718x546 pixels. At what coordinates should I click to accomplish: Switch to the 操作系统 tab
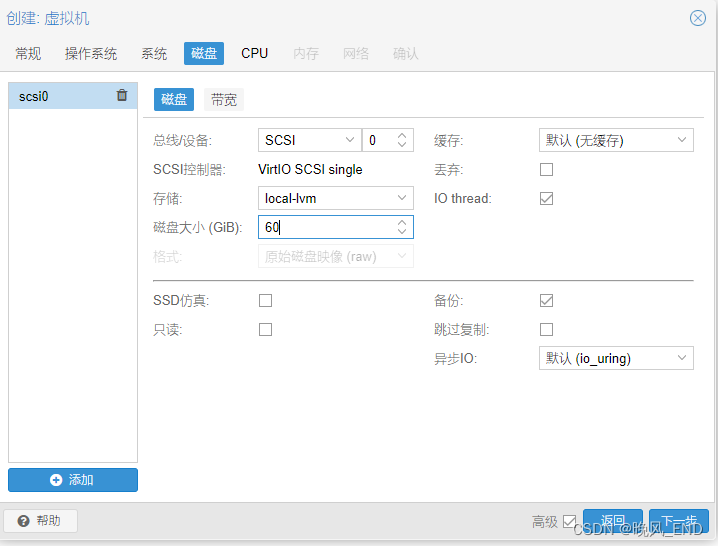tap(91, 54)
